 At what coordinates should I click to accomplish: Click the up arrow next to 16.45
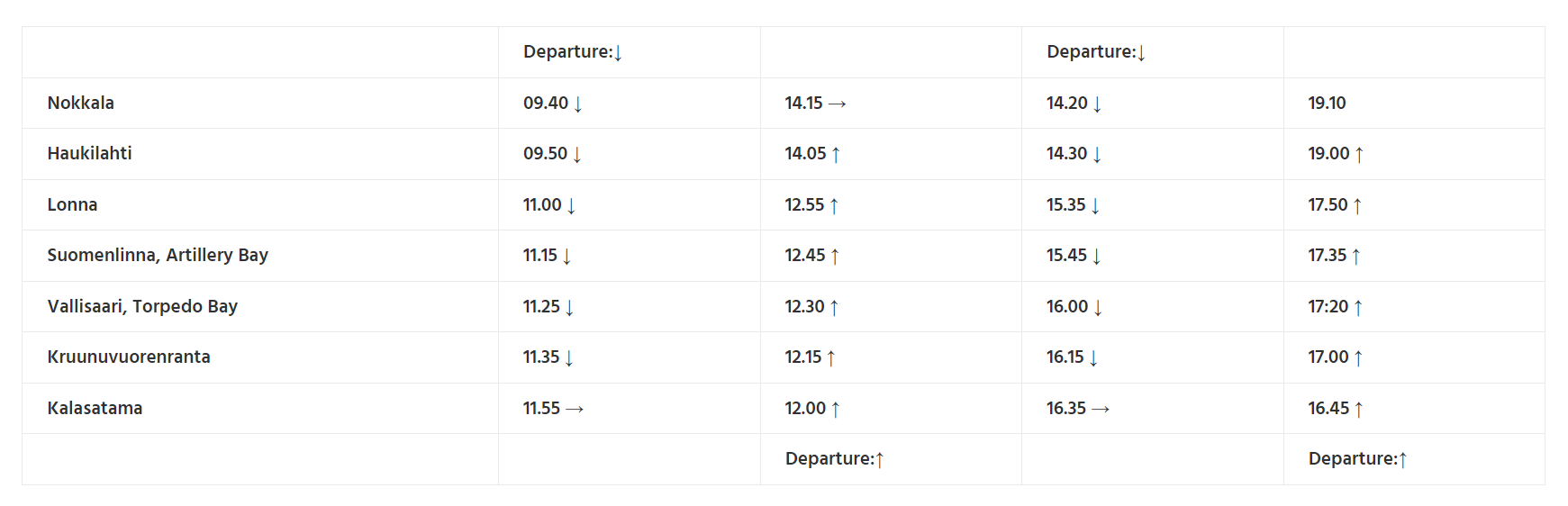point(1359,410)
